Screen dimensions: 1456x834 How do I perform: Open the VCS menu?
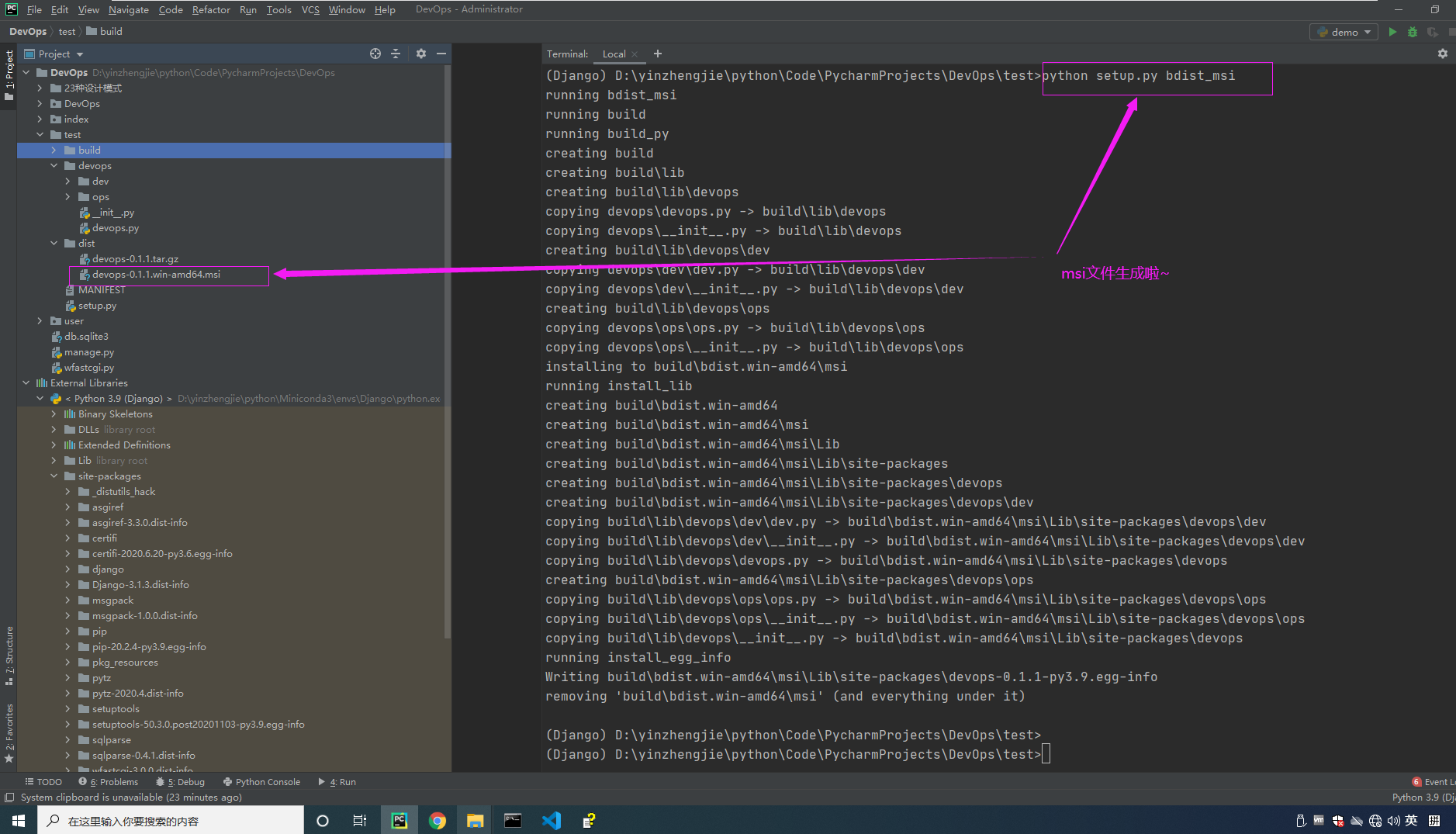[310, 9]
